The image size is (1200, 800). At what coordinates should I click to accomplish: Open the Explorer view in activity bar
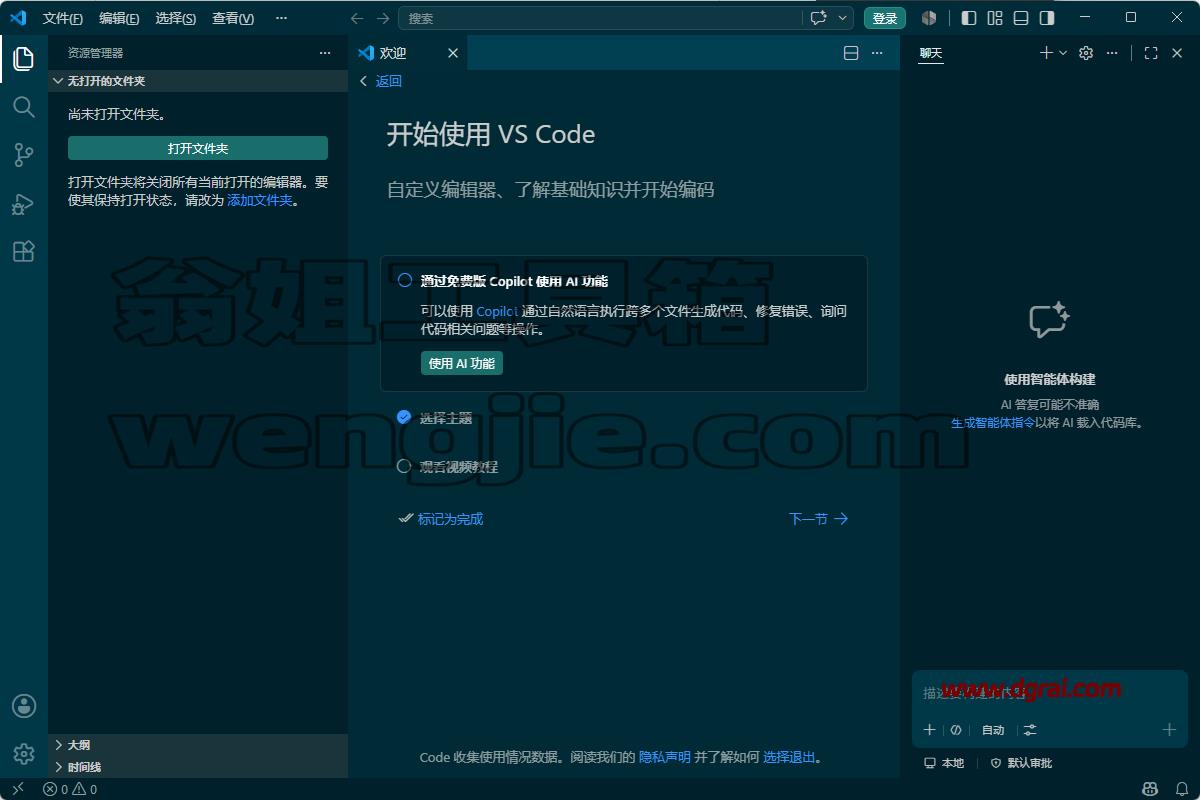[24, 58]
